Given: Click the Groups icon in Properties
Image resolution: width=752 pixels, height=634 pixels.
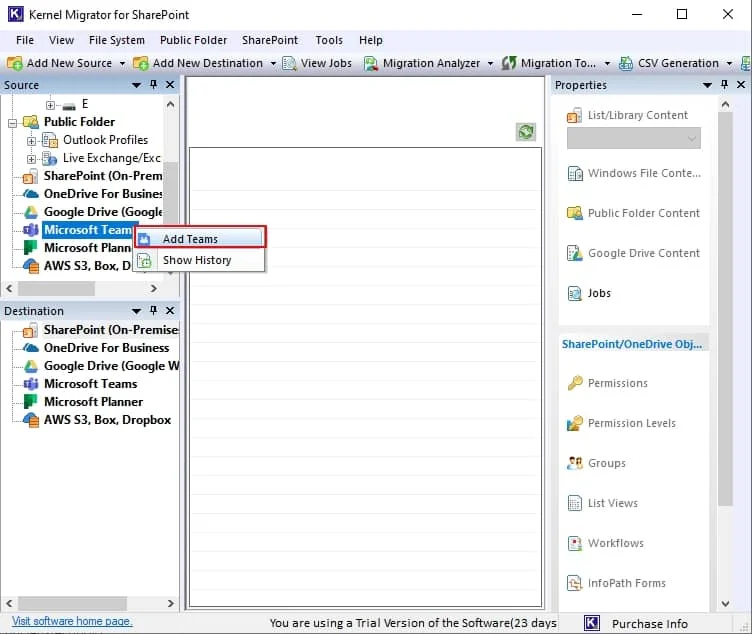Looking at the screenshot, I should [575, 463].
